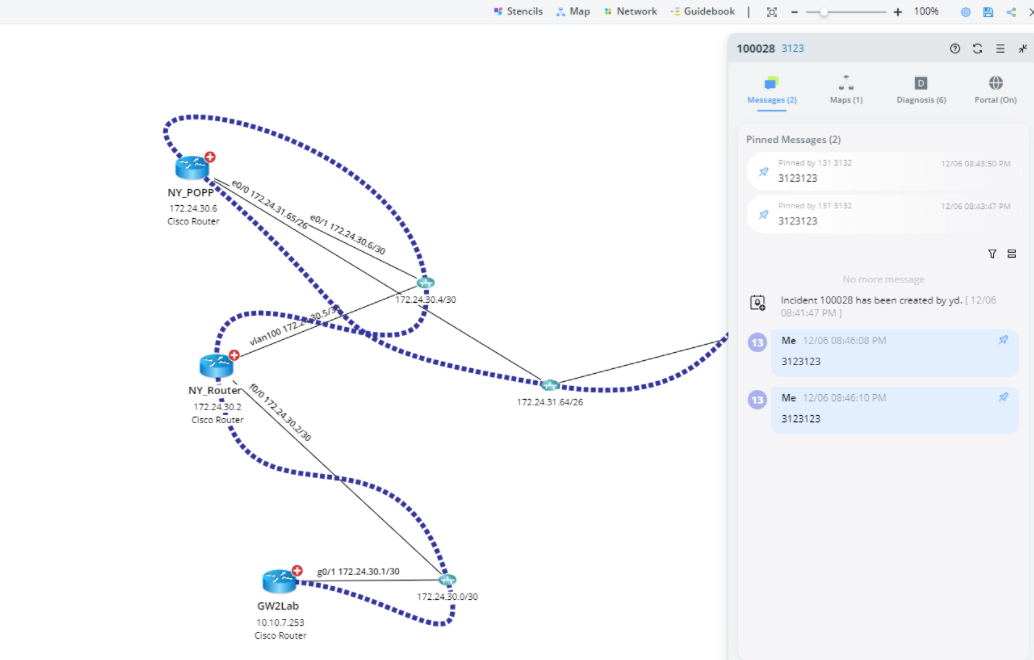Toggle the message list view layout icon
This screenshot has height=660, width=1034.
coord(1011,254)
